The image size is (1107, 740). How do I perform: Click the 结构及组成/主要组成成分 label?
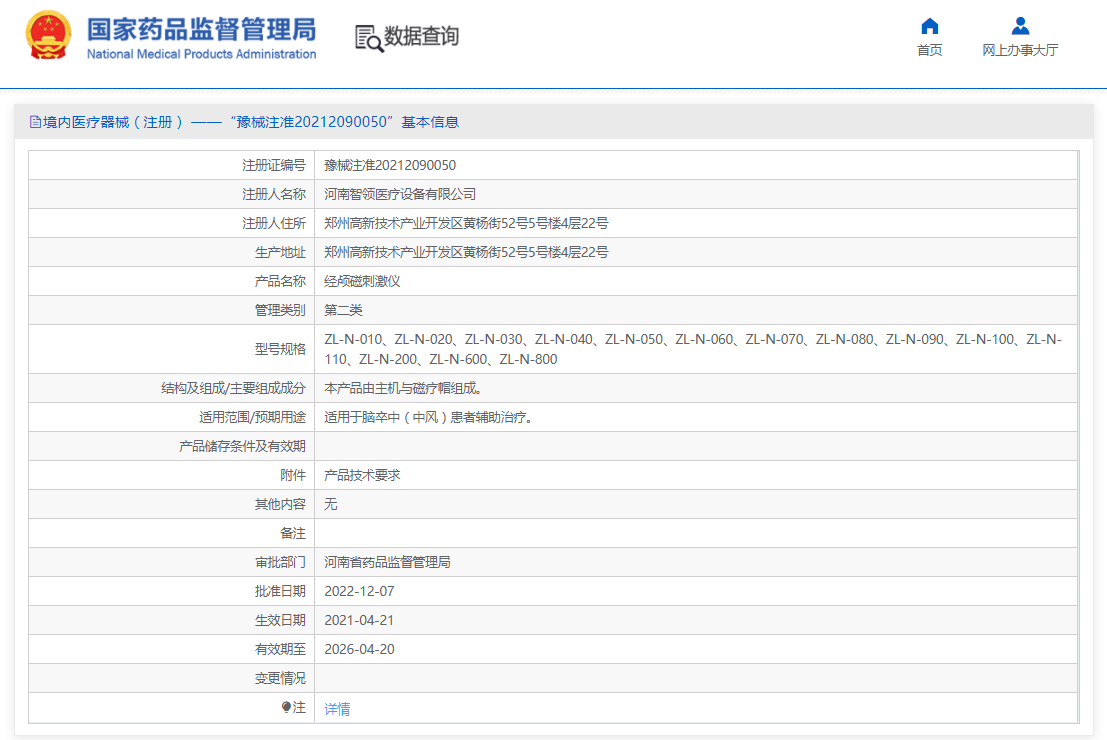(x=233, y=388)
